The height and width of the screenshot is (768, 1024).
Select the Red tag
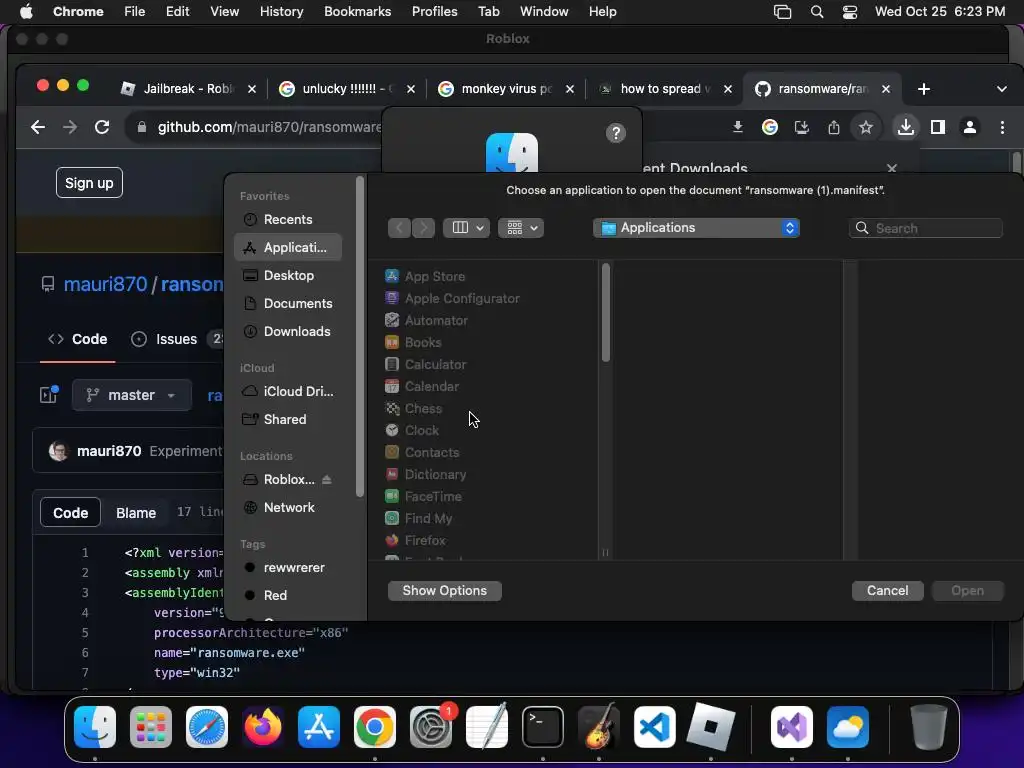pyautogui.click(x=287, y=596)
